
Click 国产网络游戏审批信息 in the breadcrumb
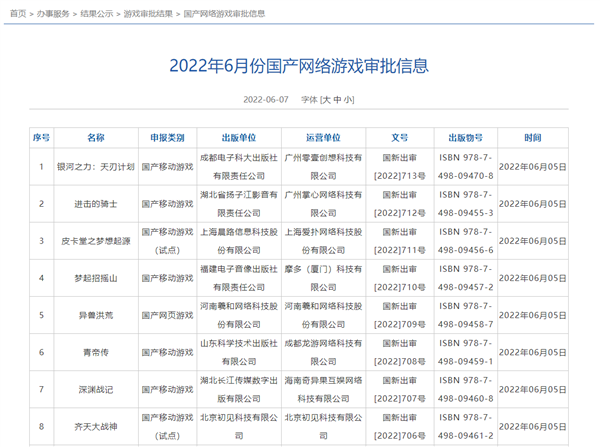pos(225,14)
